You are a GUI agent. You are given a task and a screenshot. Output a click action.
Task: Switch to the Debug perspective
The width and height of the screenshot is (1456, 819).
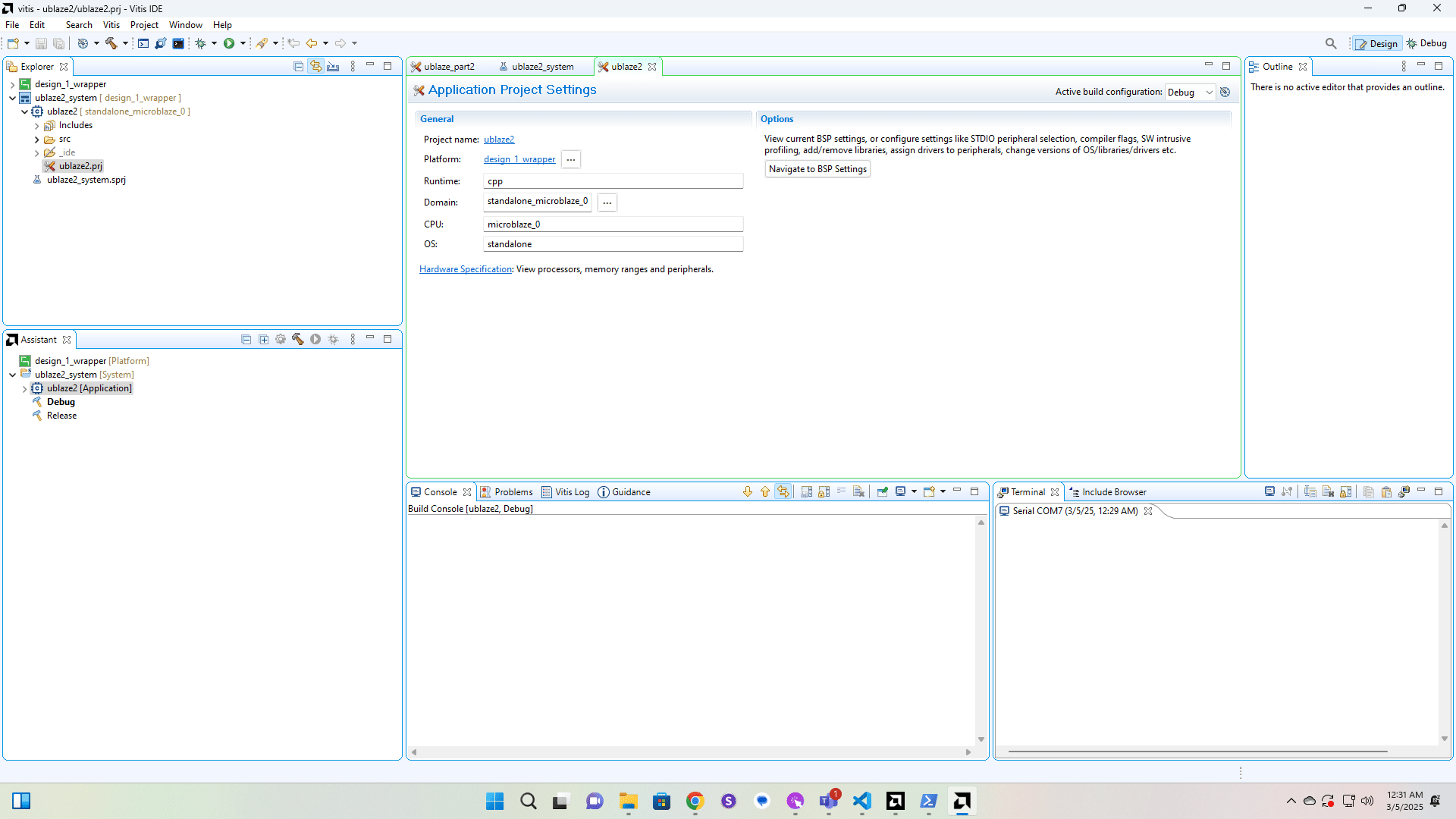tap(1426, 43)
